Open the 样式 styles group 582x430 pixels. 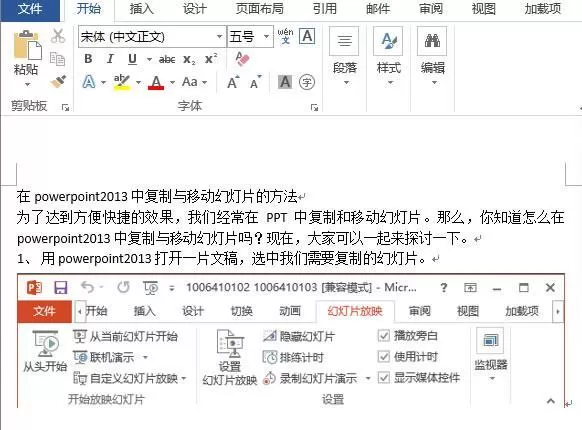point(388,56)
